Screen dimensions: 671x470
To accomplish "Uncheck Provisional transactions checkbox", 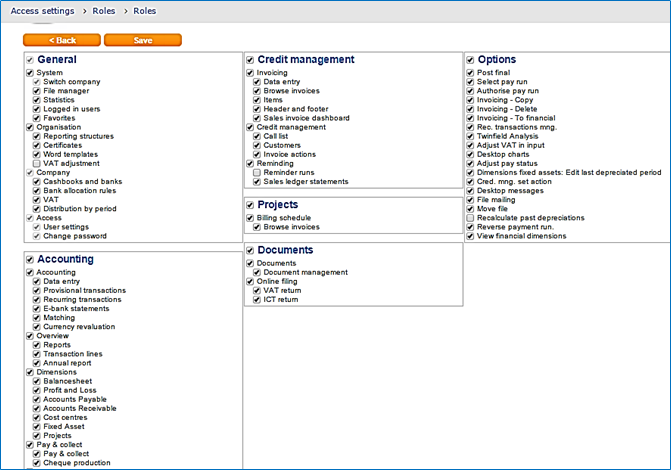I will 37,291.
